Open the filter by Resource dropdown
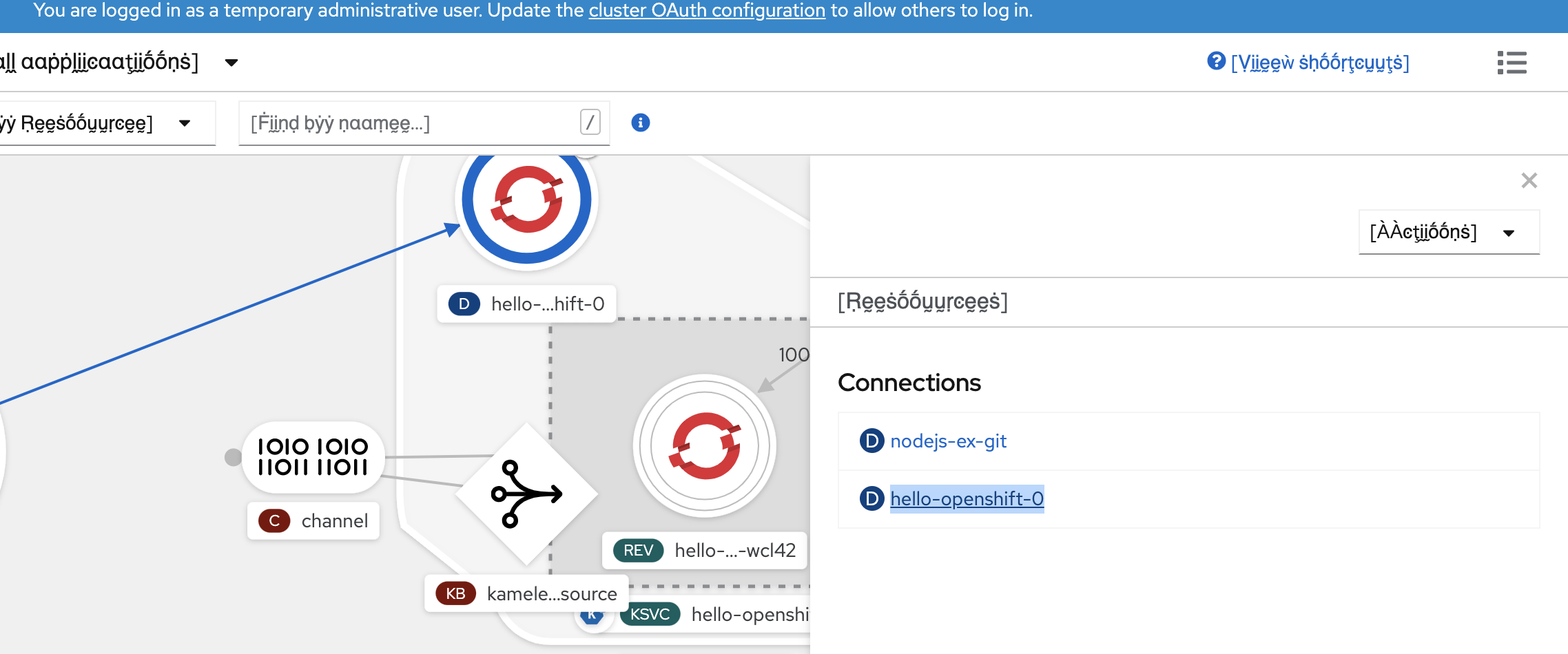 click(107, 123)
